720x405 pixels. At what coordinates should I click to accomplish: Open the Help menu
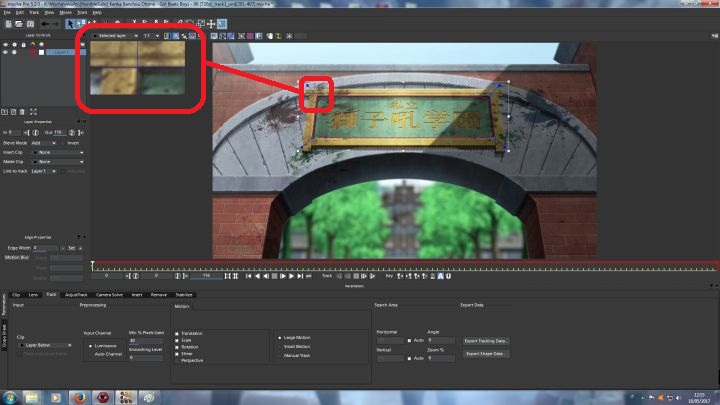click(x=97, y=12)
